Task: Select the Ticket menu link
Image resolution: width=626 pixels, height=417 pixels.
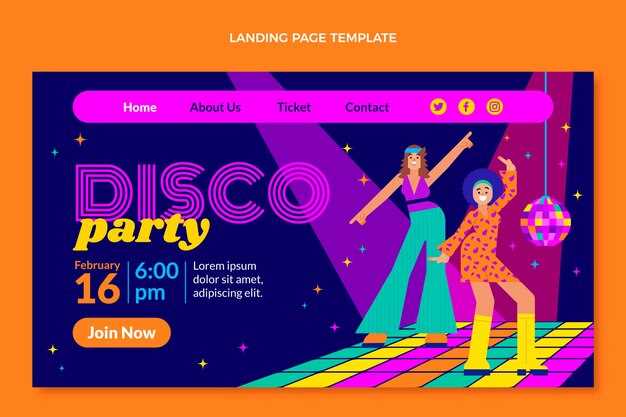Action: point(294,107)
